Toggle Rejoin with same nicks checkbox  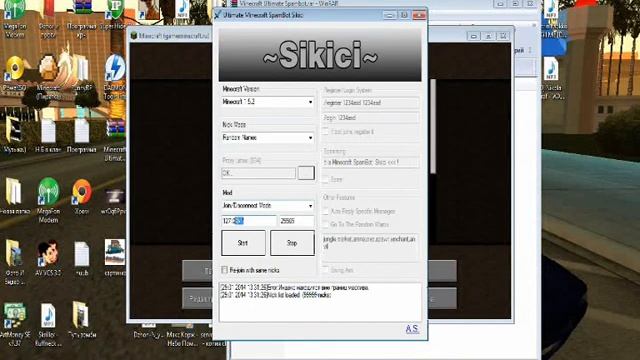[224, 270]
